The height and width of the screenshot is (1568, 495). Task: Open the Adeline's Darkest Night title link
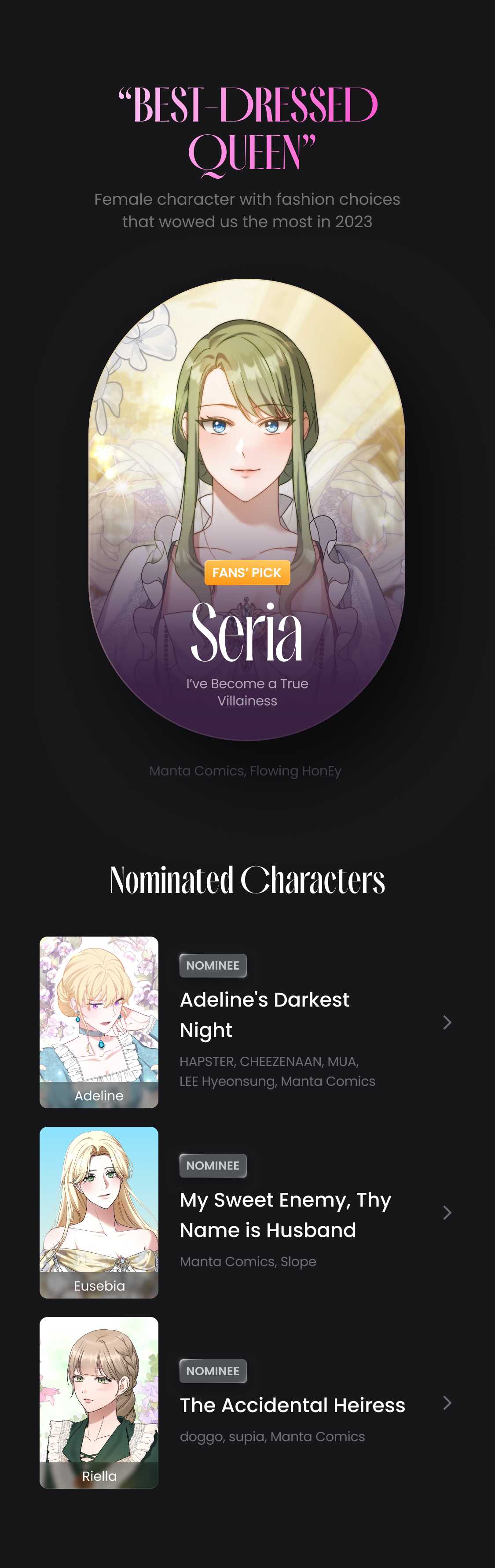264,1015
